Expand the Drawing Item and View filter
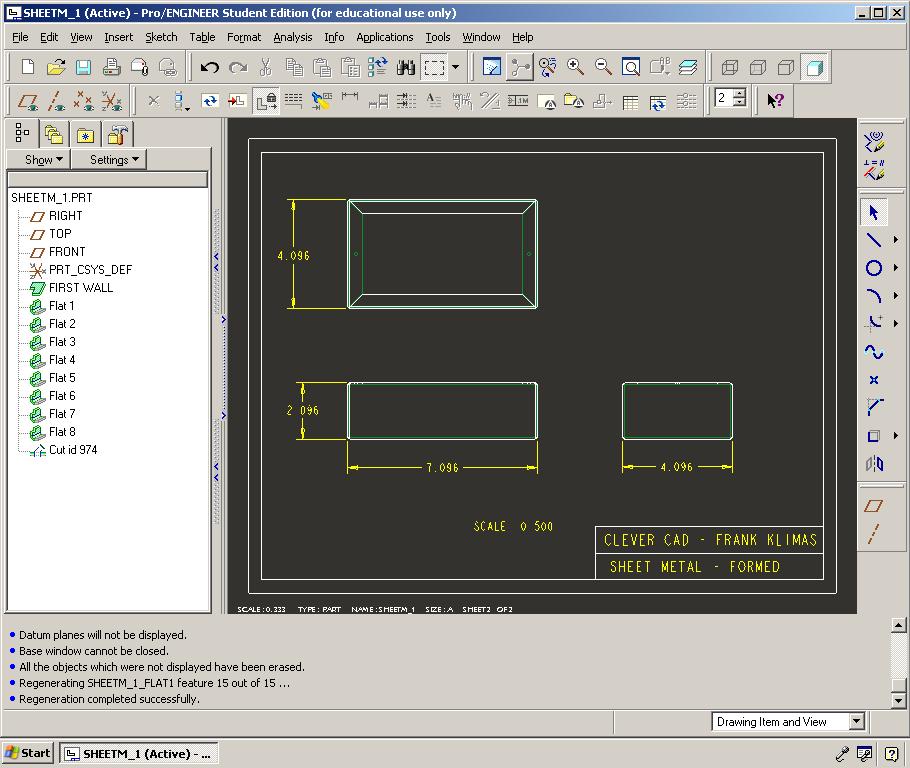910x768 pixels. 856,721
